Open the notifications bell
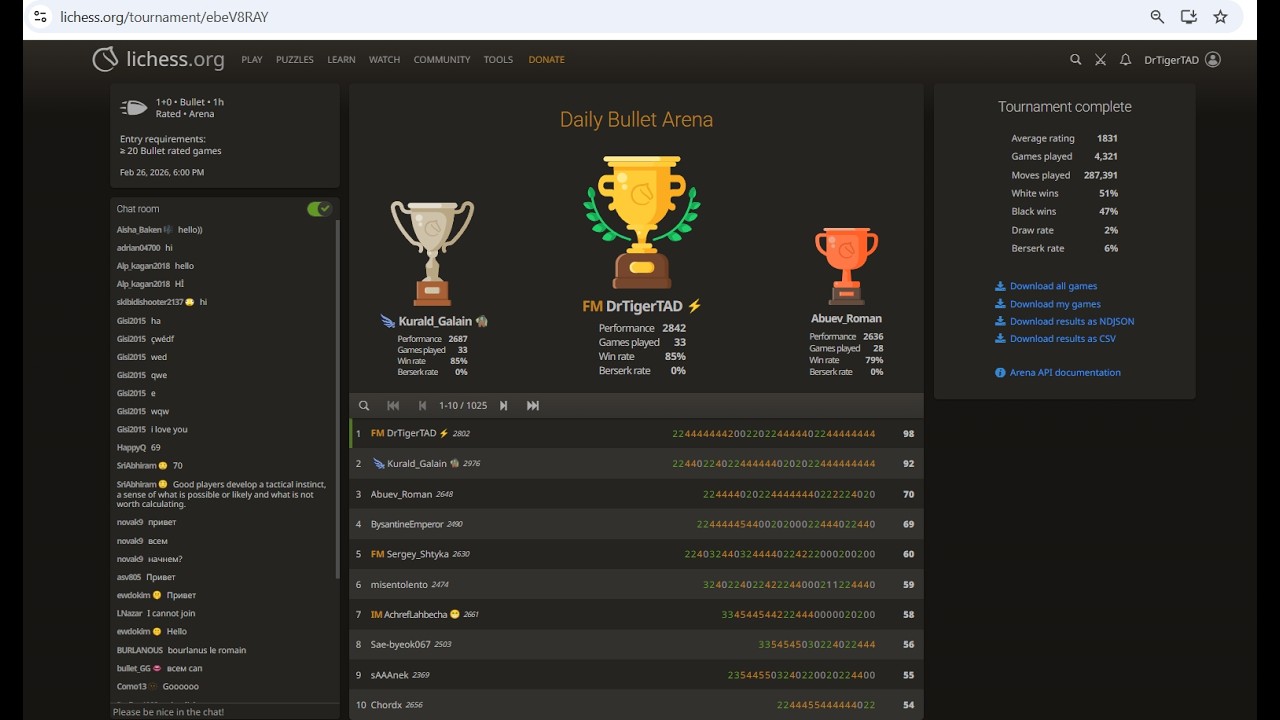1280x720 pixels. coord(1125,60)
